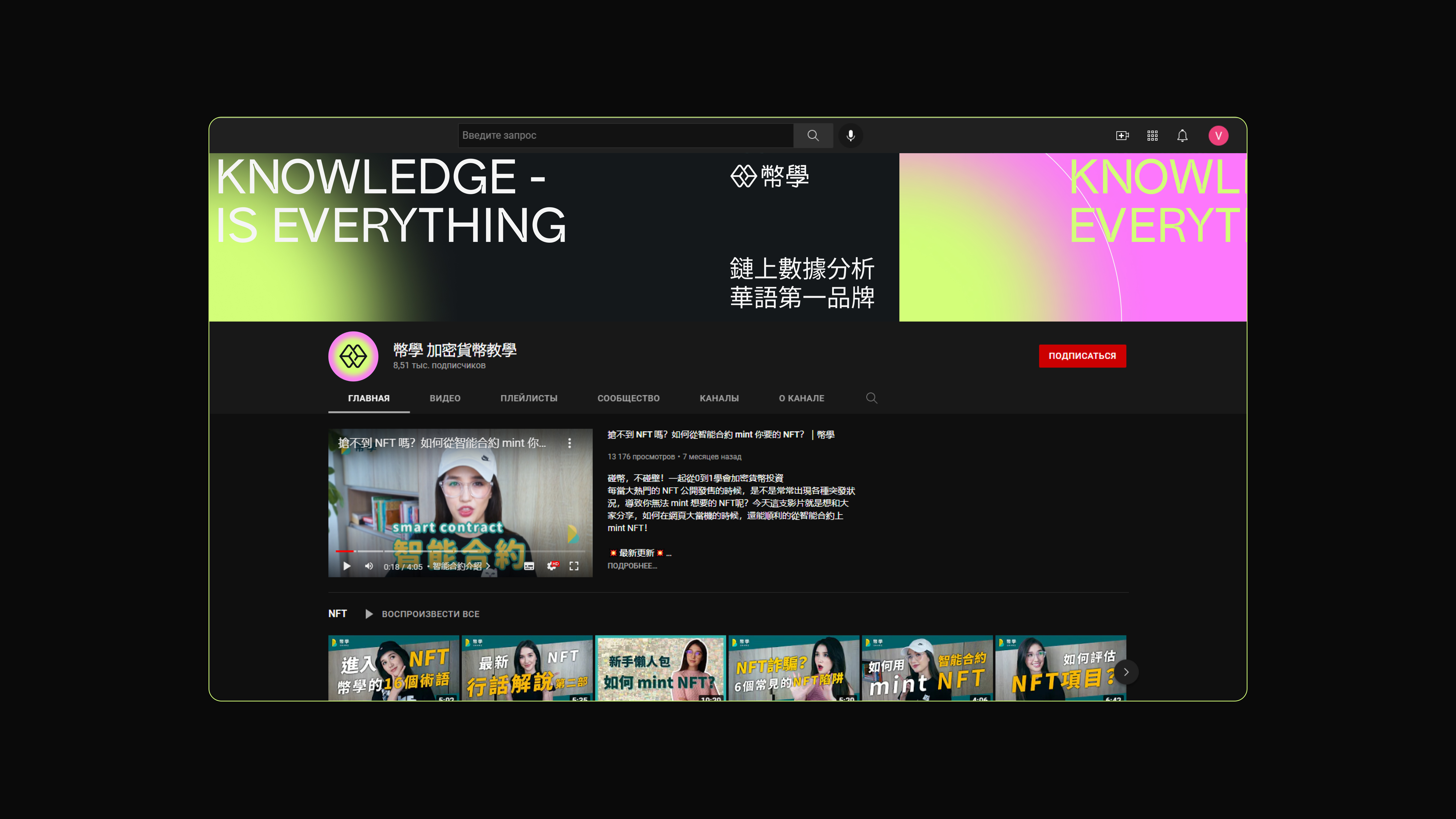Expand chapter list 智能合約介紹 chevron
This screenshot has height=819, width=1456.
tap(488, 566)
